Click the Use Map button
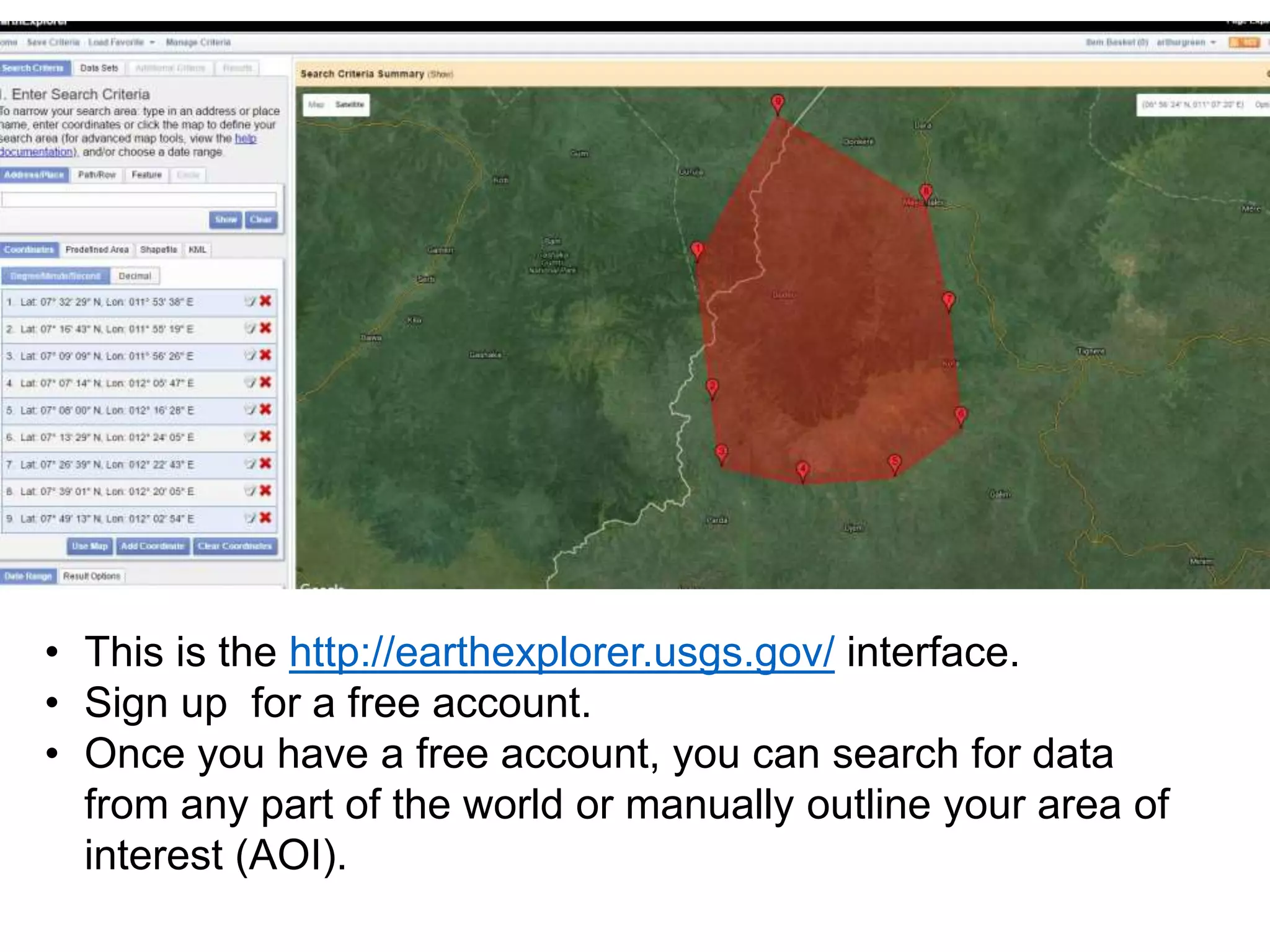The image size is (1270, 952). pyautogui.click(x=89, y=546)
